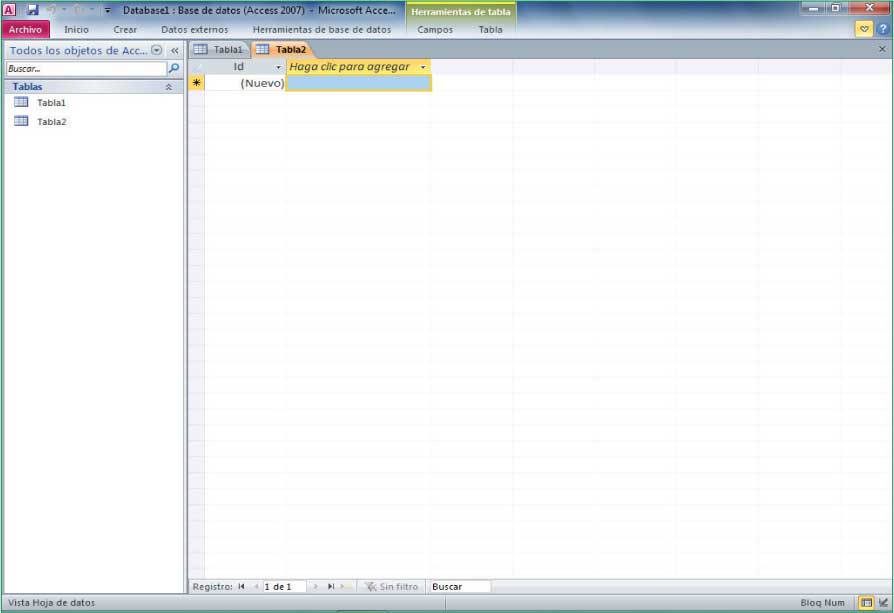The height and width of the screenshot is (613, 894).
Task: Click the blue Help question mark icon
Action: point(882,29)
